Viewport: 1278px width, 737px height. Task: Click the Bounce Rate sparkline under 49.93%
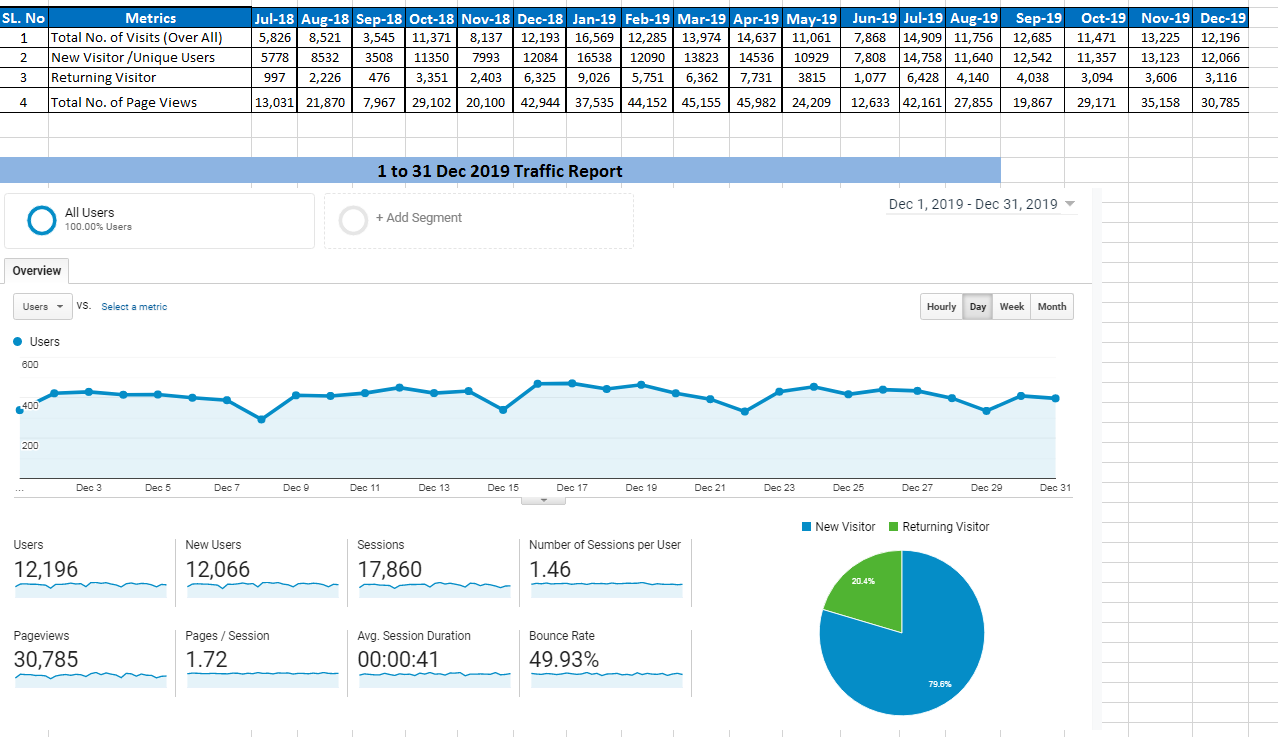(x=606, y=678)
